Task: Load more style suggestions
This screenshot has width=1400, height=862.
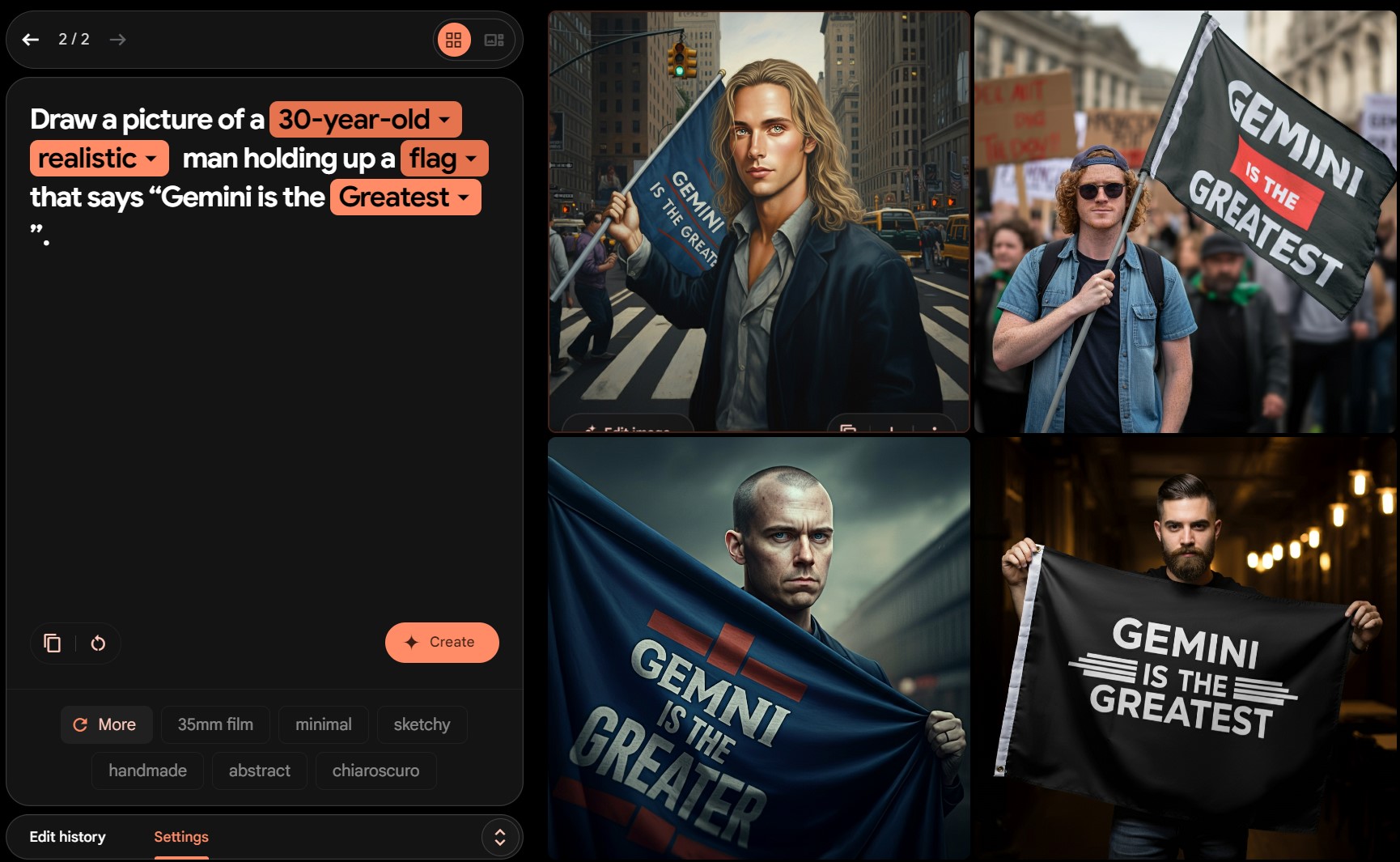Action: [106, 725]
